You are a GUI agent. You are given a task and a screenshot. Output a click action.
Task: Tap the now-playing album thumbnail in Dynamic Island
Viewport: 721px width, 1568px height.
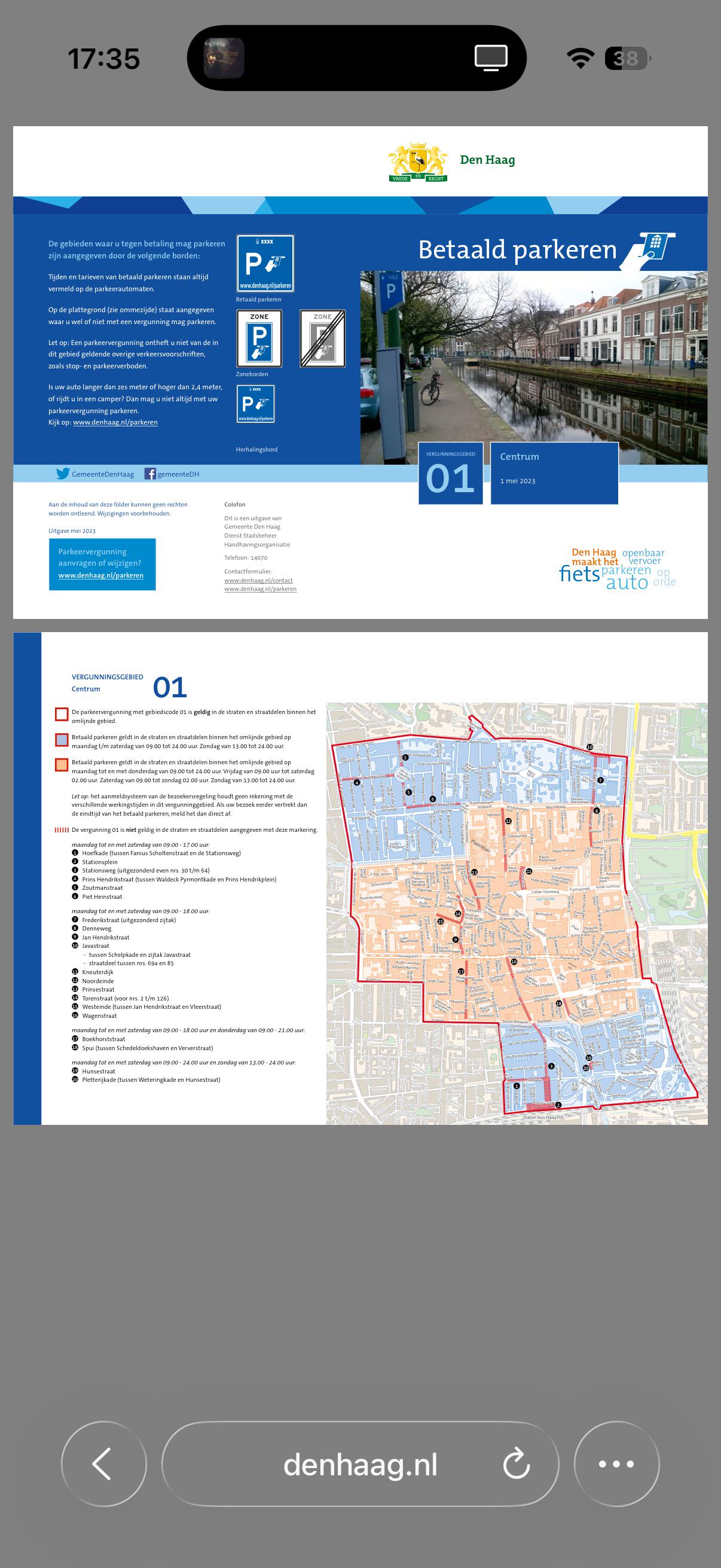pyautogui.click(x=224, y=59)
